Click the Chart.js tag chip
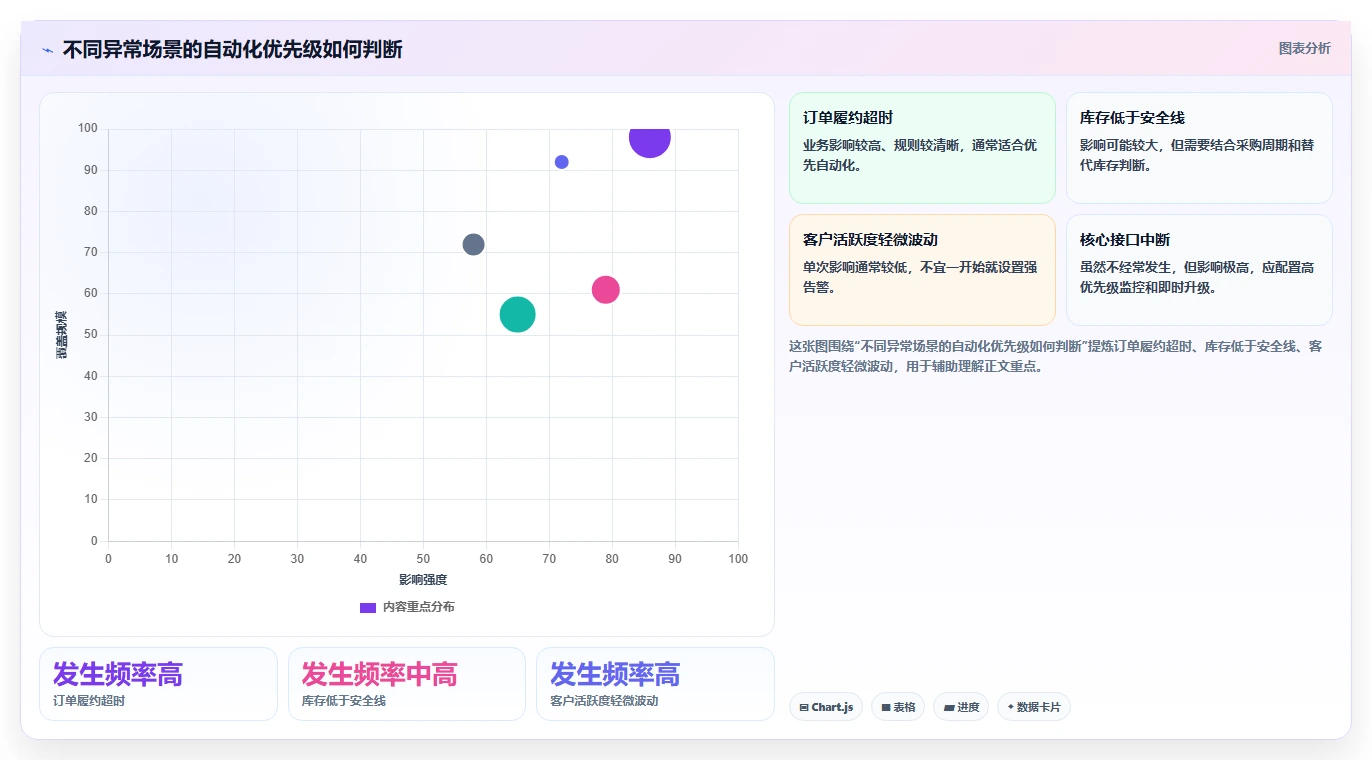The height and width of the screenshot is (760, 1372). [x=826, y=707]
